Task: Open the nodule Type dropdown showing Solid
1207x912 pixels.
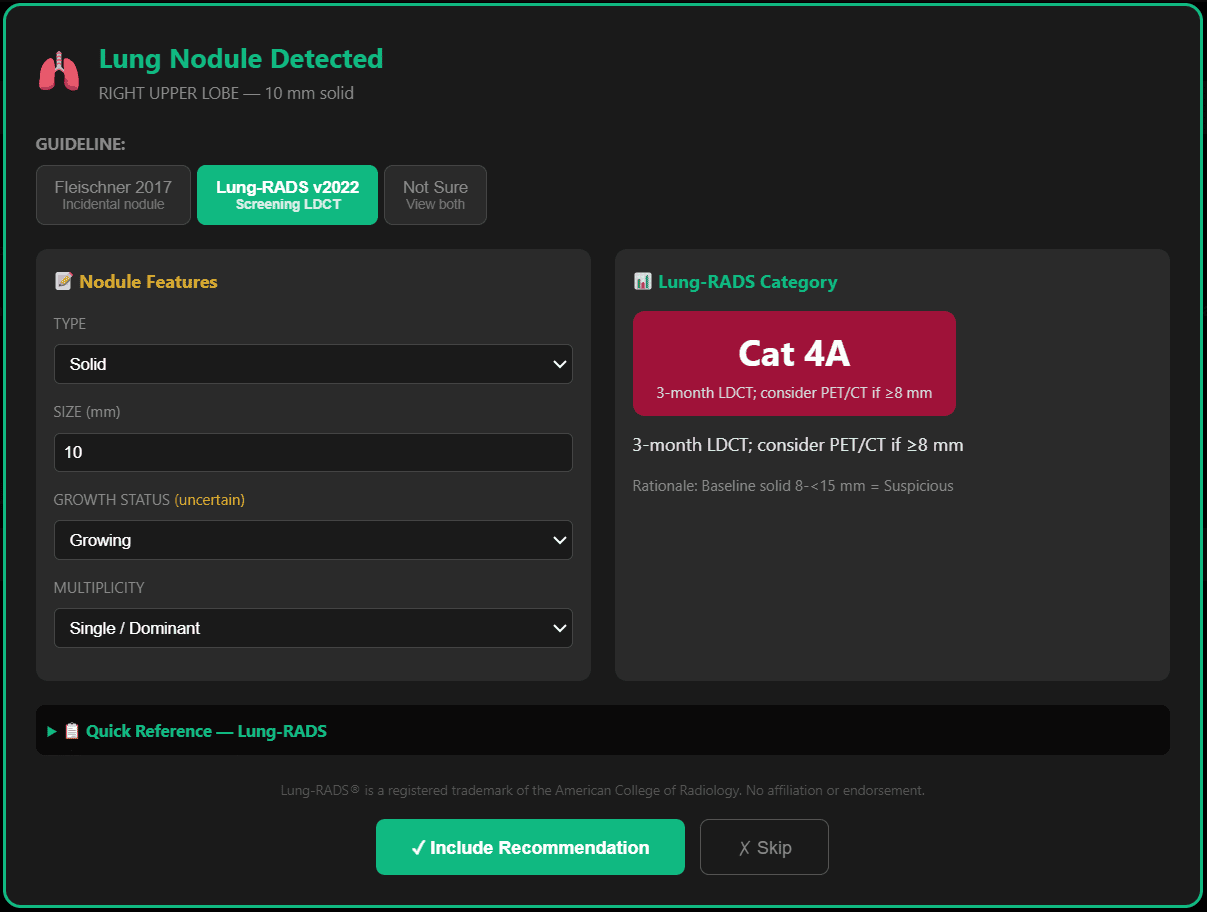Action: 313,364
